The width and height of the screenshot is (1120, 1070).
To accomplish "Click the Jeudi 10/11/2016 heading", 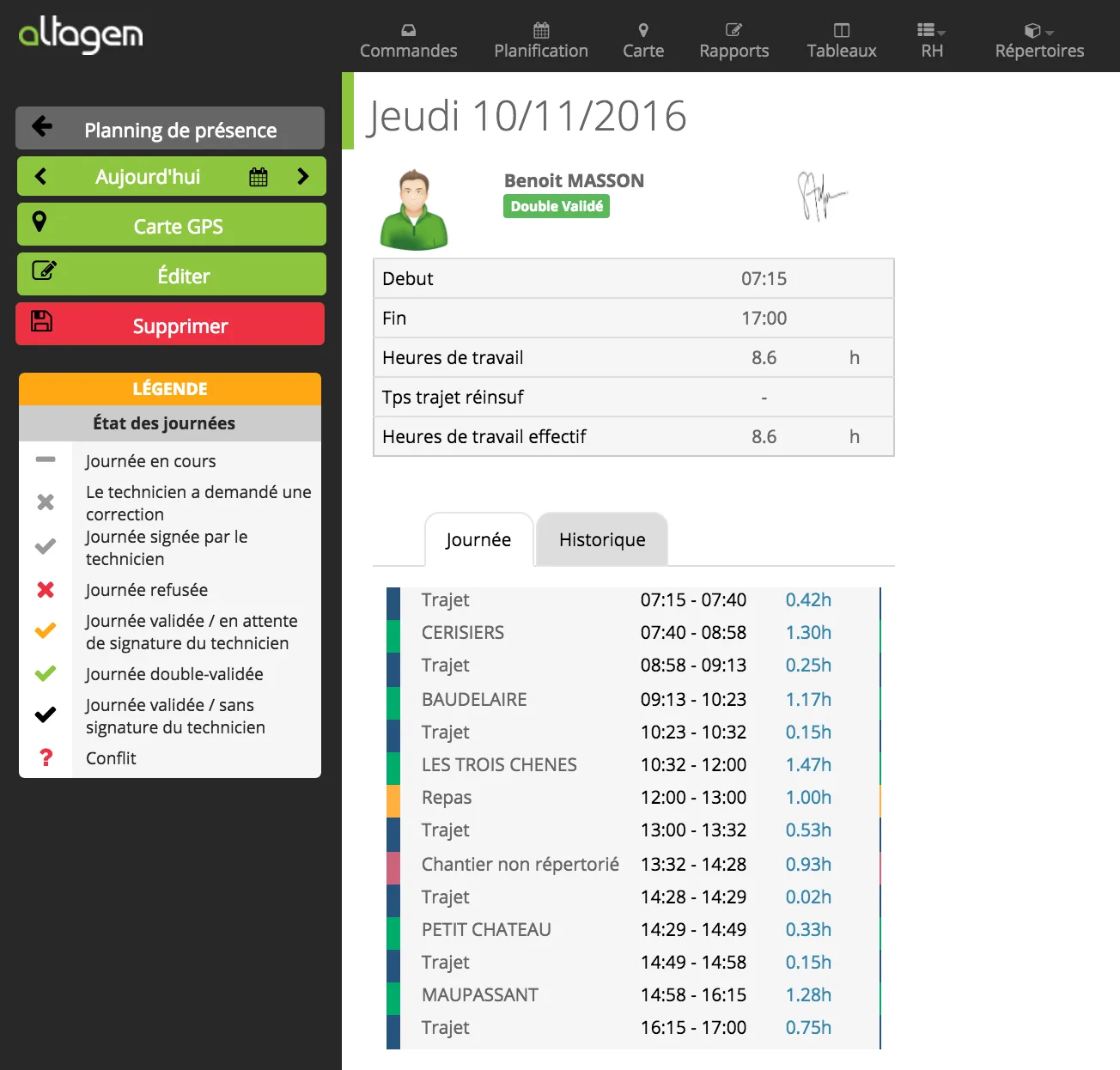I will 527,116.
